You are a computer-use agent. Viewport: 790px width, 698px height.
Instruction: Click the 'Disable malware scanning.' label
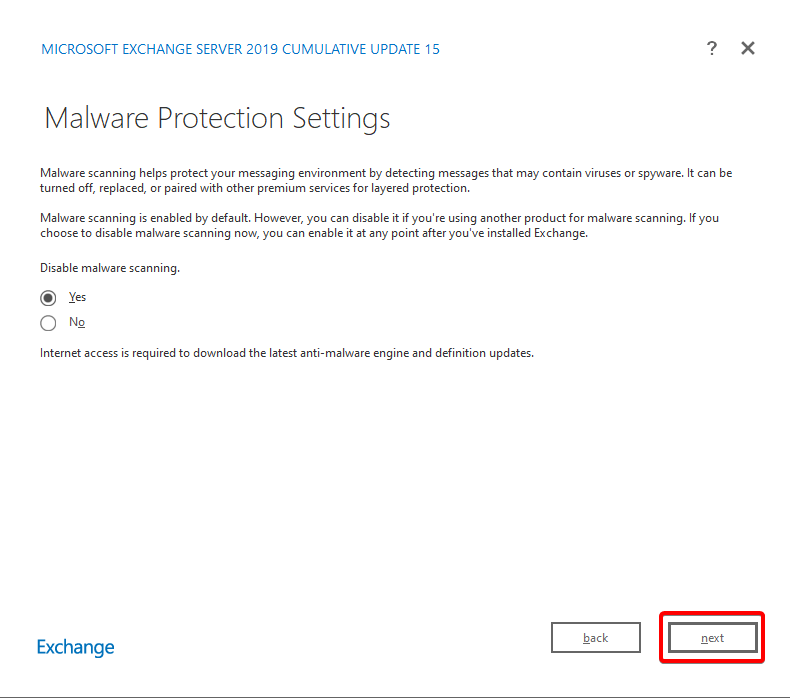(x=110, y=268)
